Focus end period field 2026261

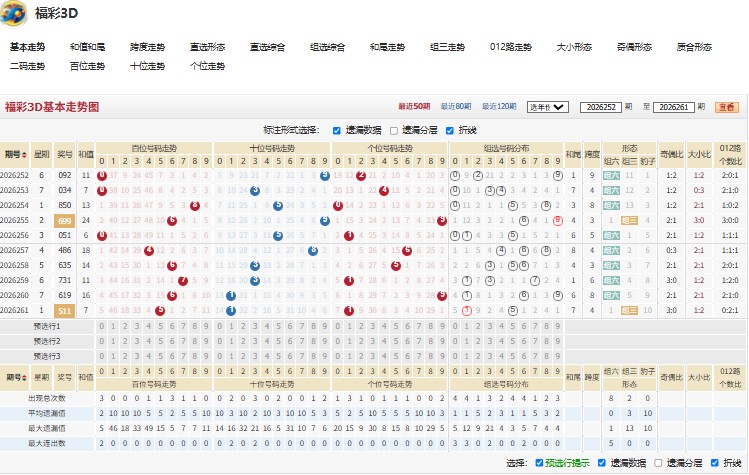point(674,107)
